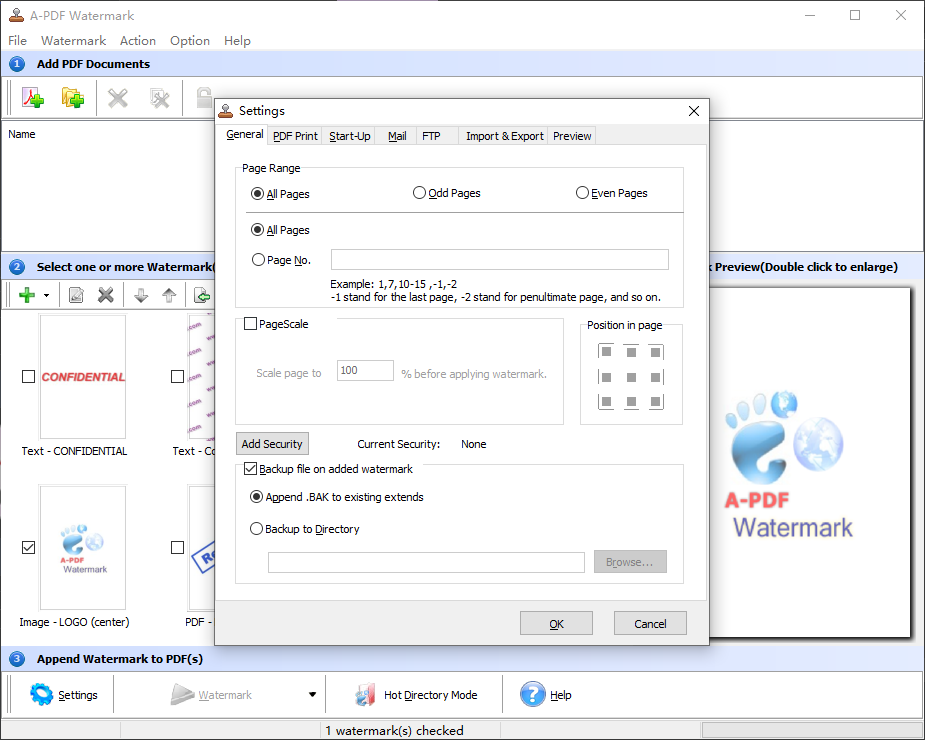Click the Import watermark icon with green arrow
The width and height of the screenshot is (925, 740).
202,294
